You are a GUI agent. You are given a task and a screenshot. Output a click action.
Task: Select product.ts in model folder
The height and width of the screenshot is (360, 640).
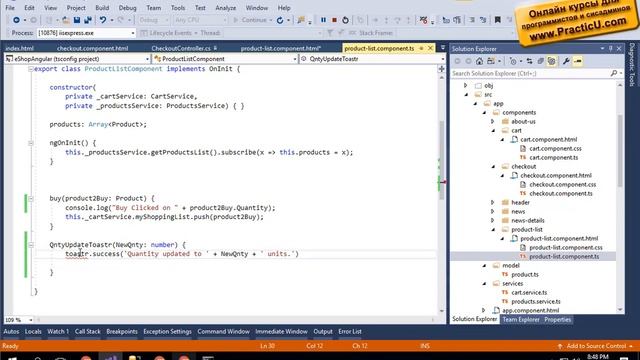coord(525,274)
